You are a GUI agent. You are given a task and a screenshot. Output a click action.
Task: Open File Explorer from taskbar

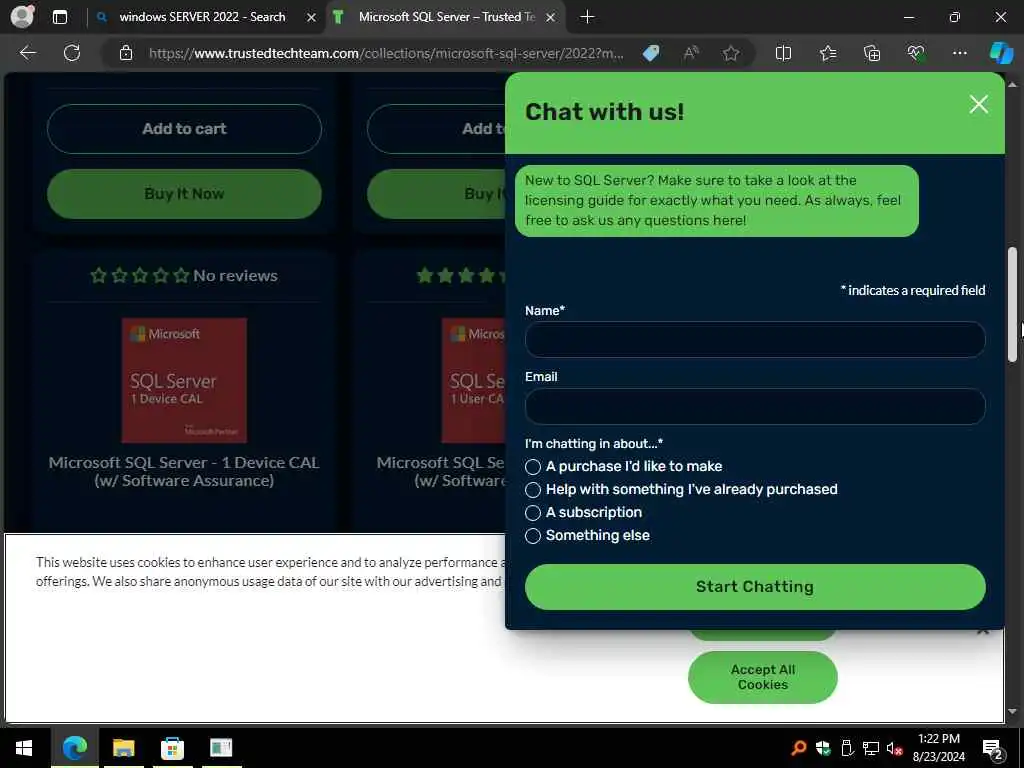123,748
